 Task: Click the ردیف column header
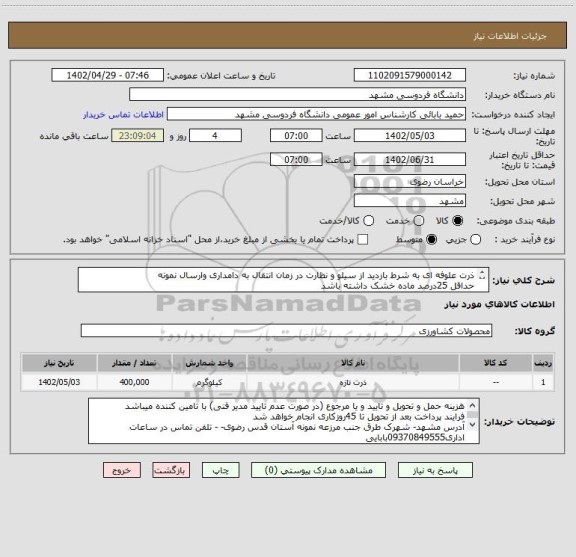(543, 363)
